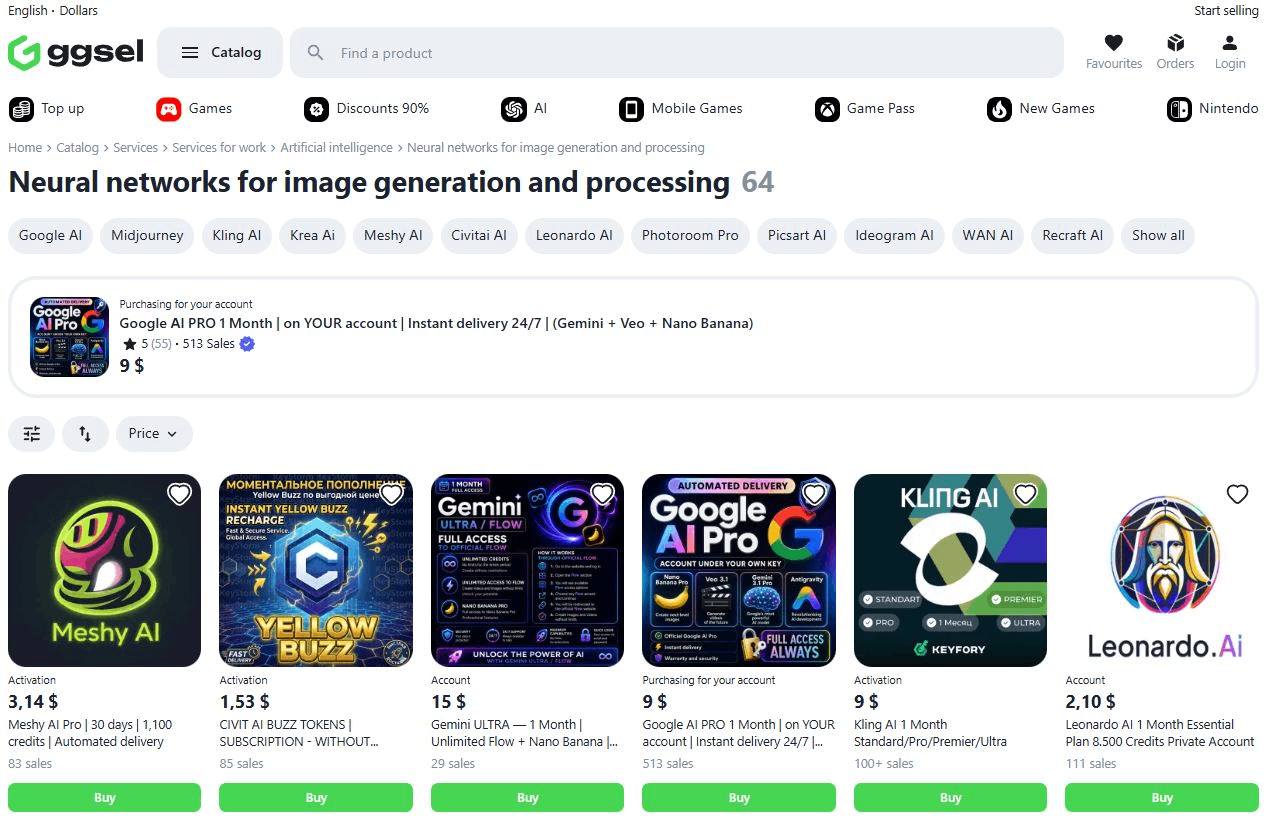This screenshot has width=1275, height=822.
Task: Open the Price dropdown filter
Action: pyautogui.click(x=154, y=434)
